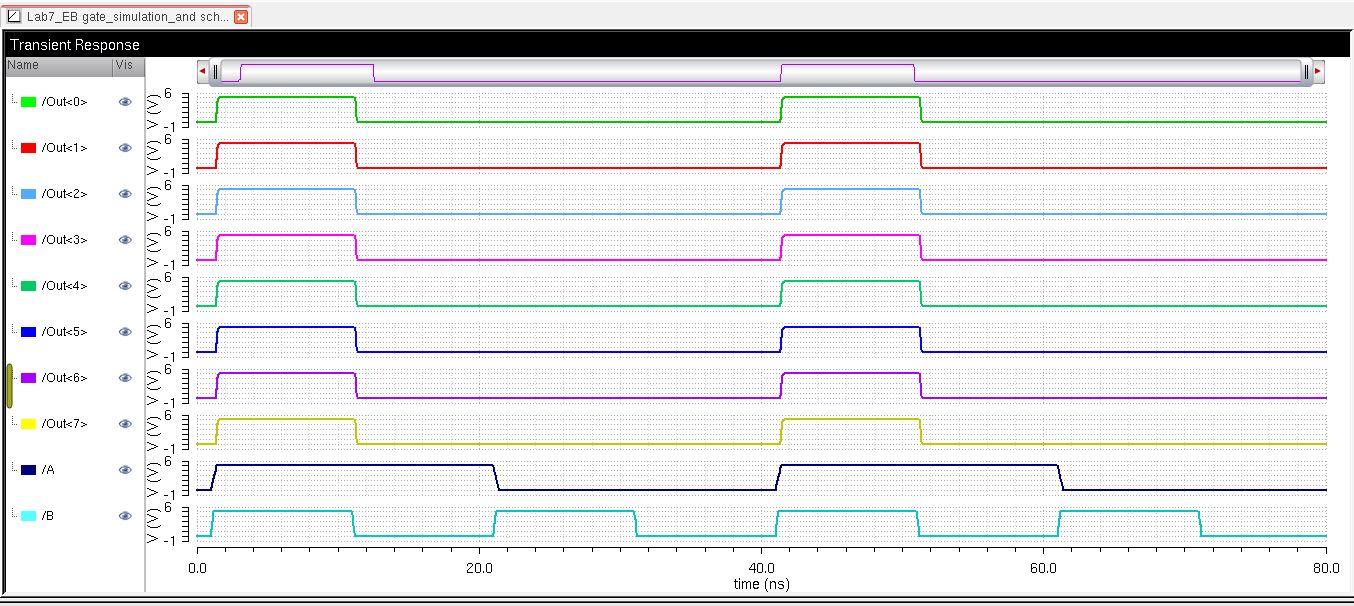1354x606 pixels.
Task: Select the /Out<5> signal name
Action: (64, 332)
